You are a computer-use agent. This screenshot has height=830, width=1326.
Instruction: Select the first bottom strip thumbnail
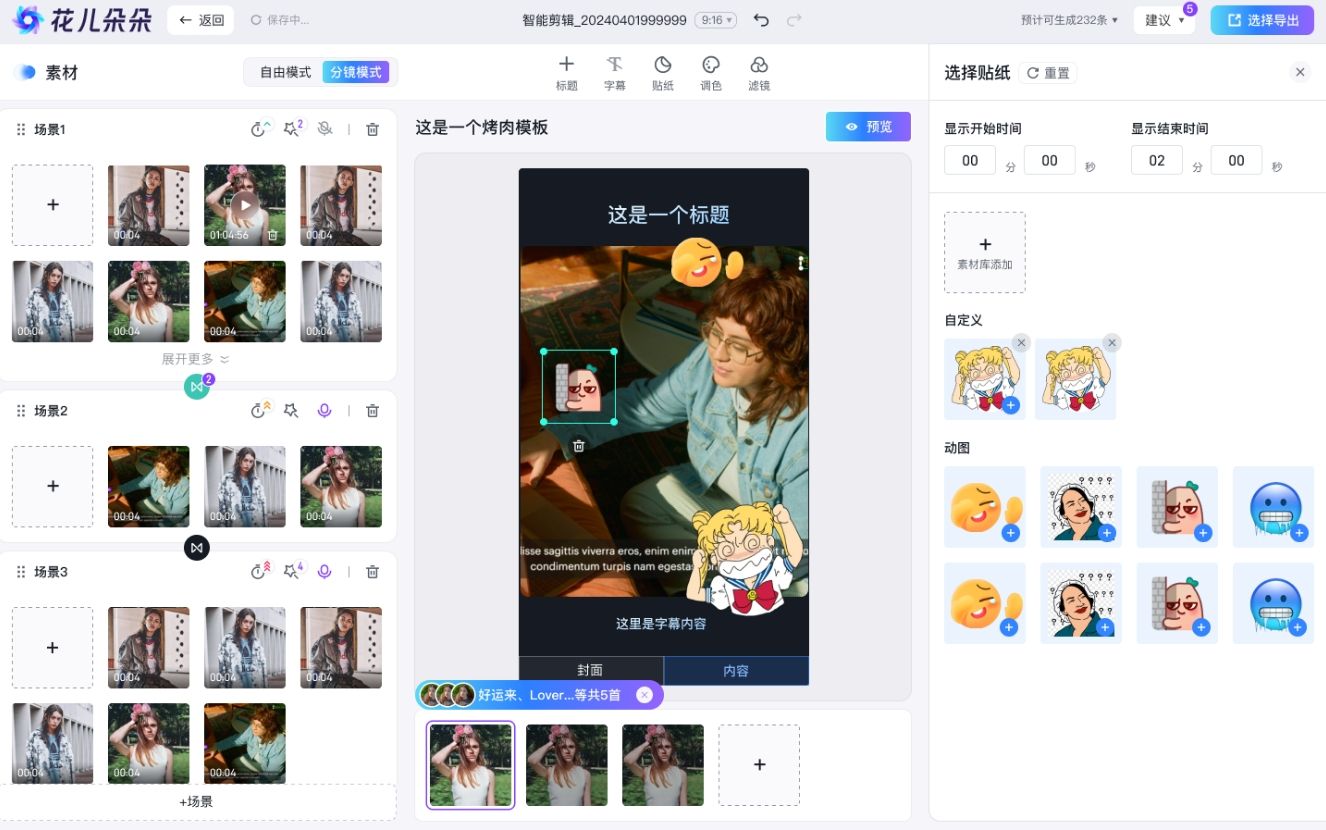click(x=470, y=765)
